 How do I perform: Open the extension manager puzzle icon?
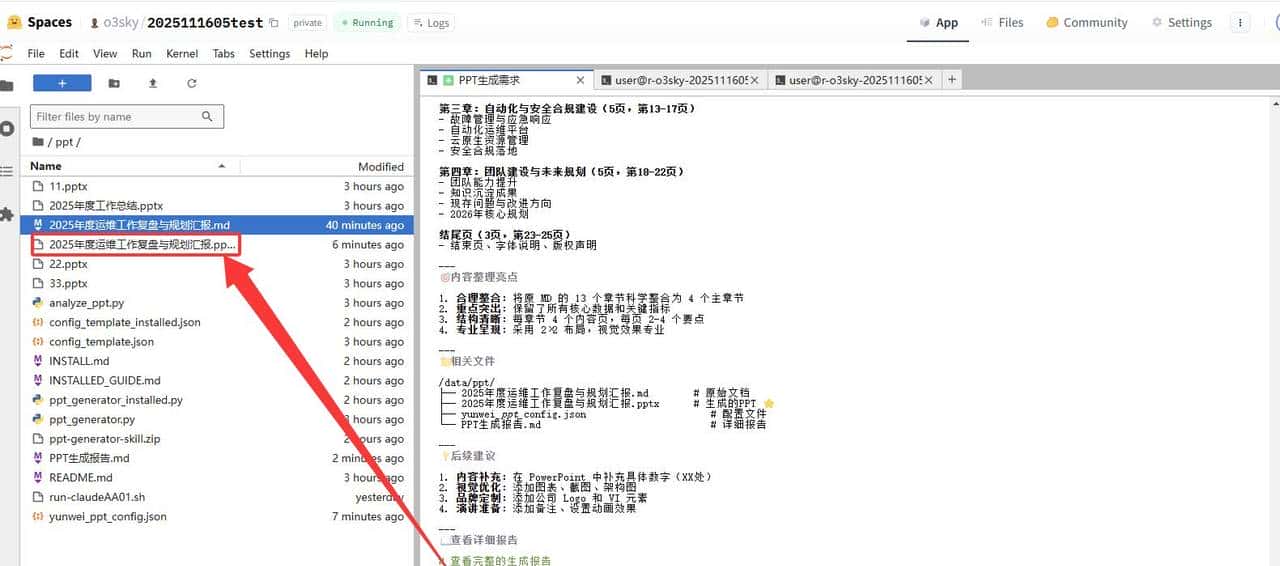point(7,214)
